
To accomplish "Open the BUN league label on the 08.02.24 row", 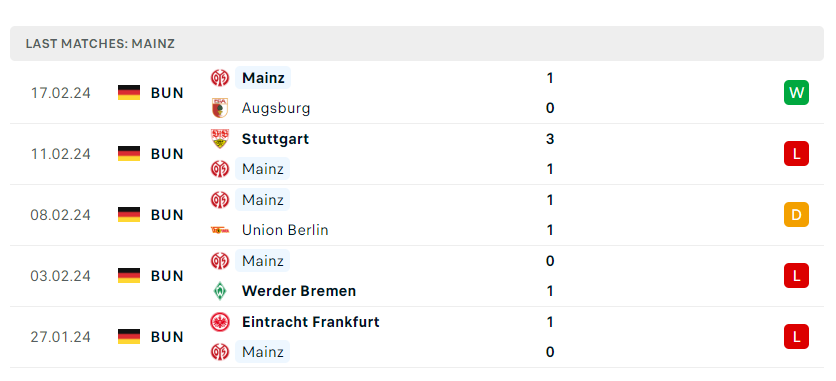I will (x=167, y=215).
